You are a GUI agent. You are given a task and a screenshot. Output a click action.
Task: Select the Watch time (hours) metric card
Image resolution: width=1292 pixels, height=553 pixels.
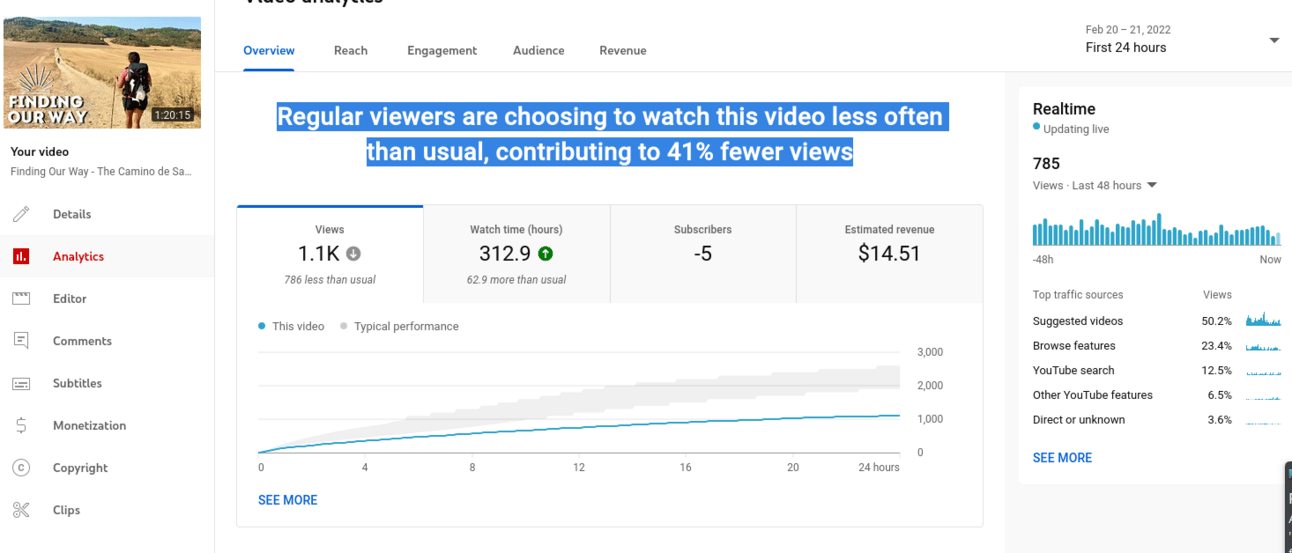click(516, 254)
